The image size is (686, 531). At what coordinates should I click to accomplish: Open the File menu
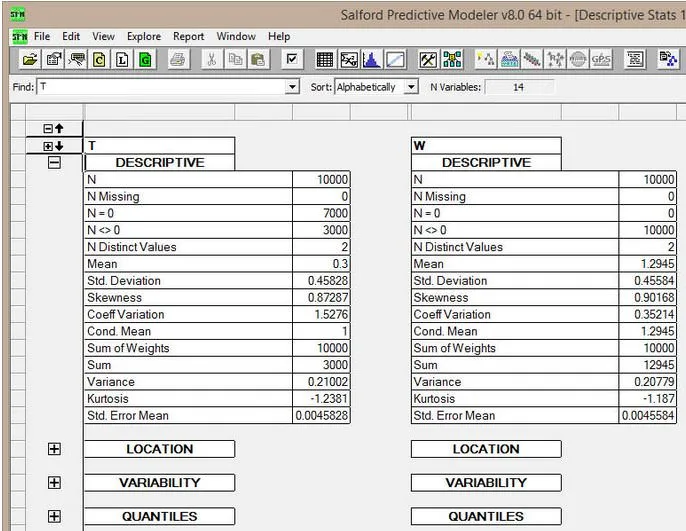(42, 37)
